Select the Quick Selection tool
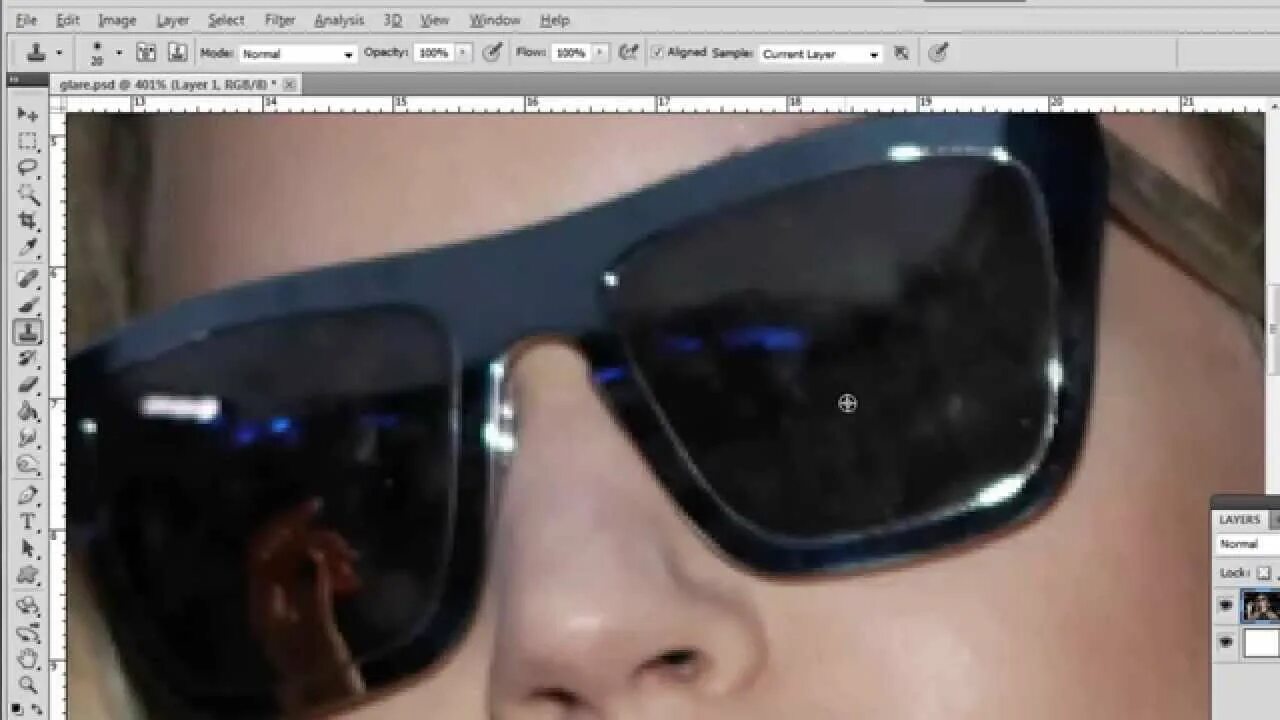1280x720 pixels. tap(28, 194)
